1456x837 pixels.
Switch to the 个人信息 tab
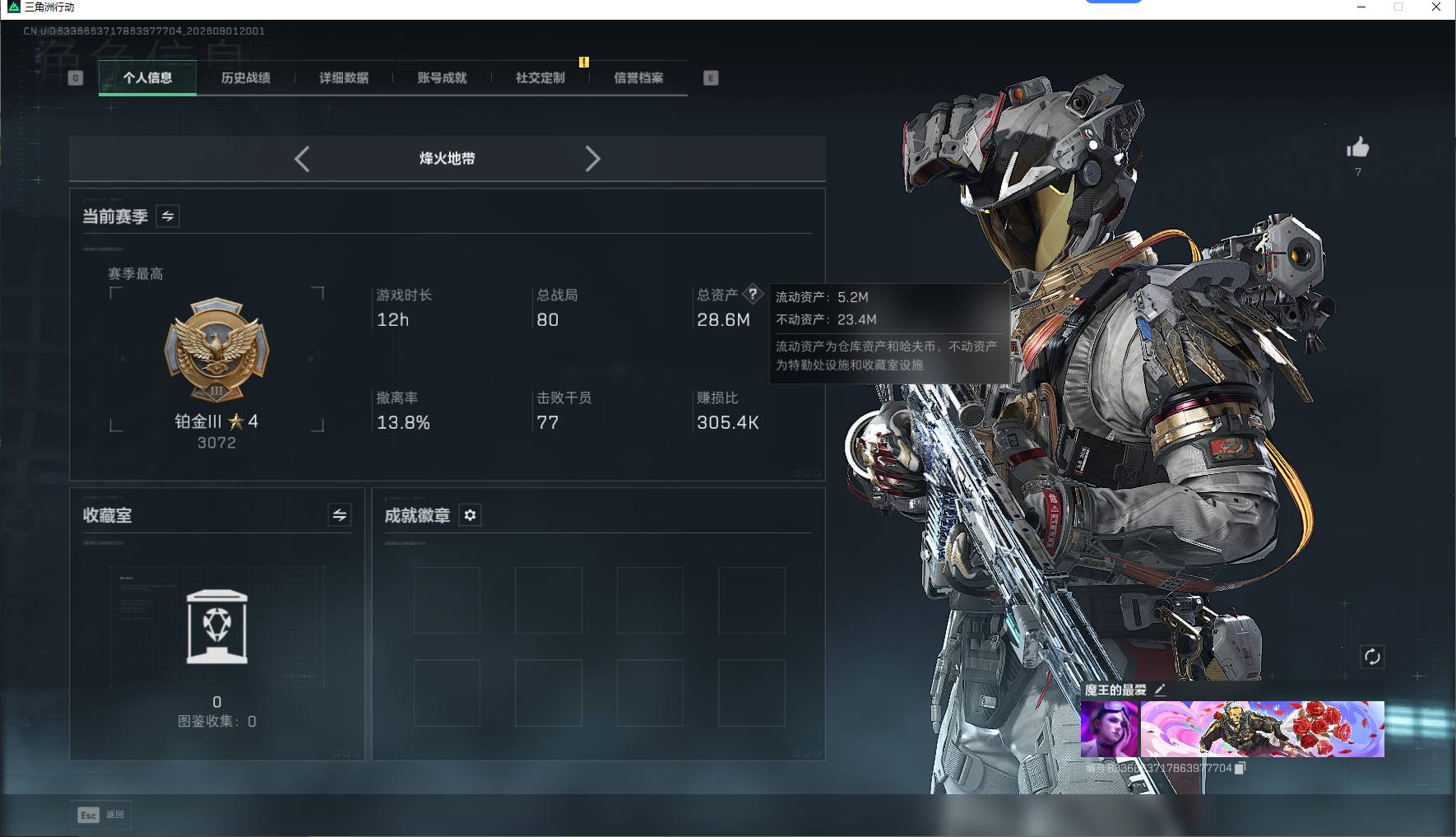pos(147,78)
